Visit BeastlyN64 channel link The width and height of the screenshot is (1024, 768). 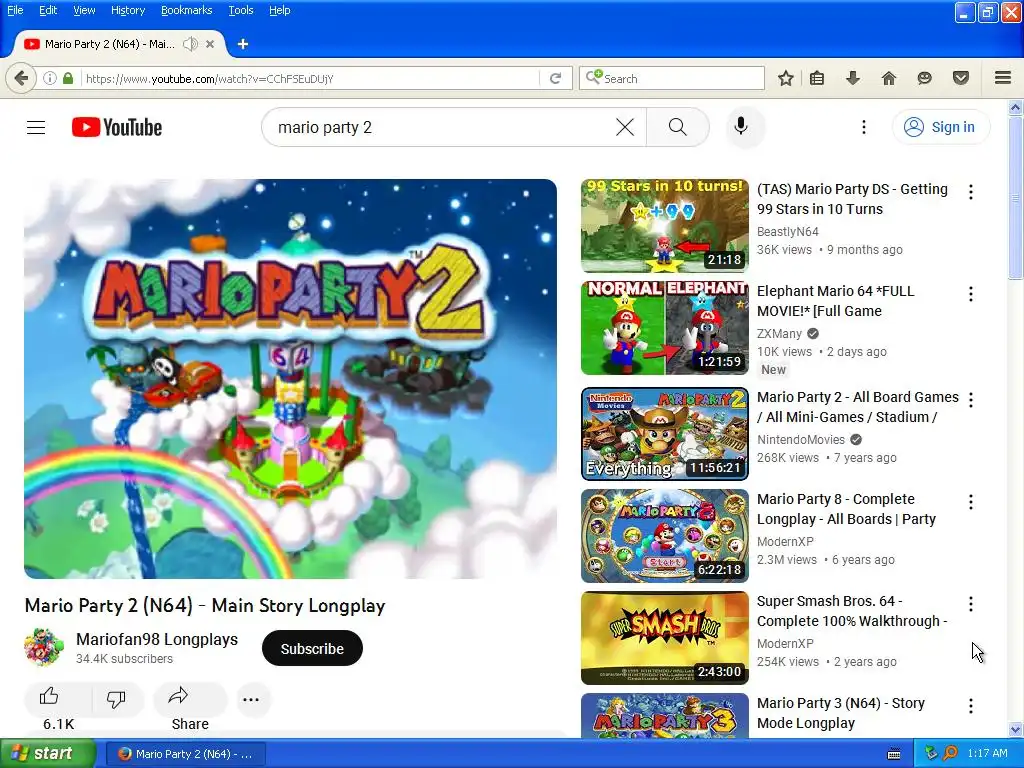pyautogui.click(x=788, y=231)
